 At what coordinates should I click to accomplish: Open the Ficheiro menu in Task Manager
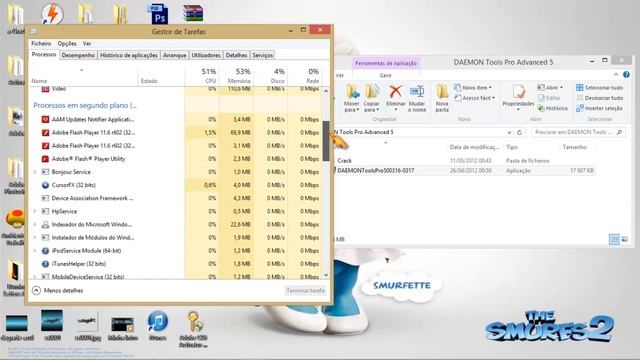(x=41, y=43)
